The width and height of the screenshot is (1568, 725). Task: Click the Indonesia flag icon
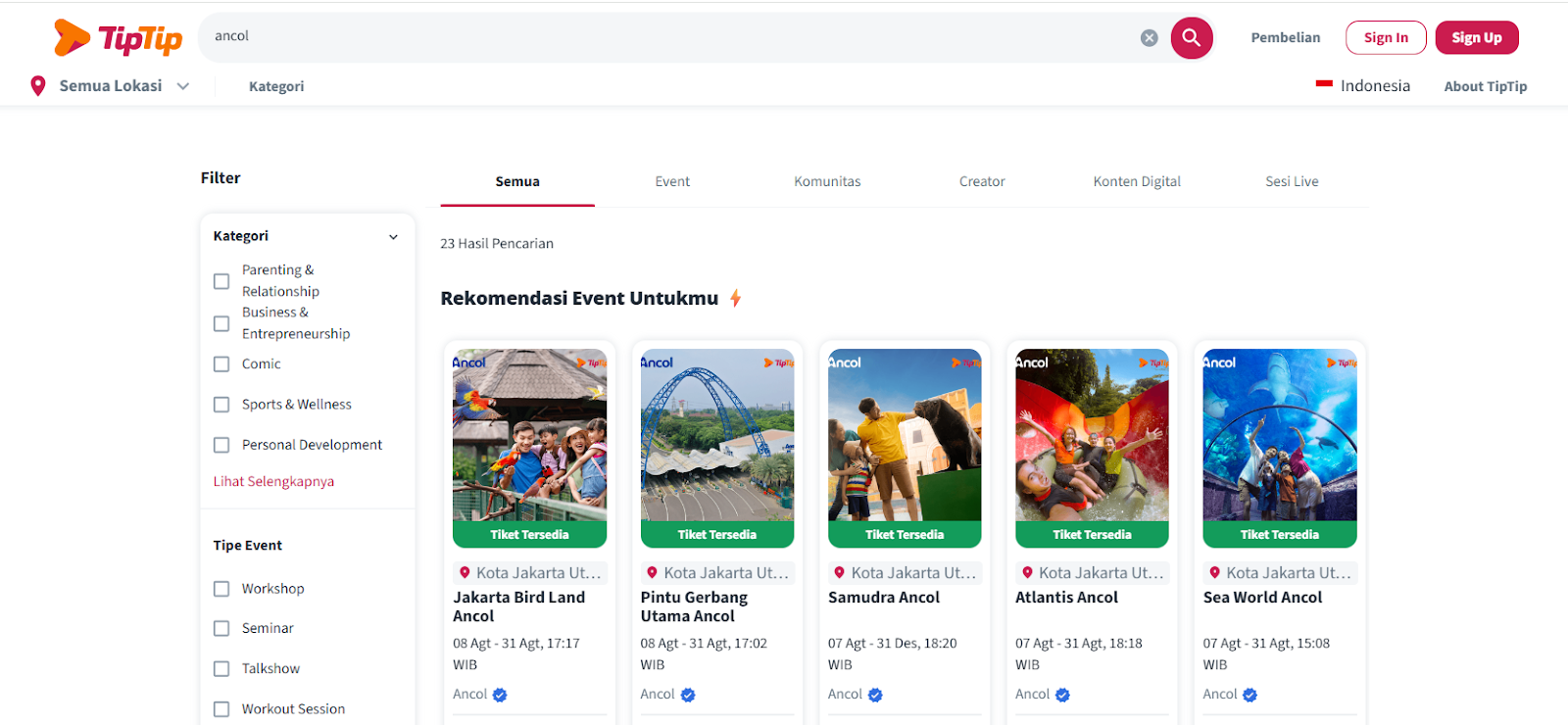[1324, 85]
